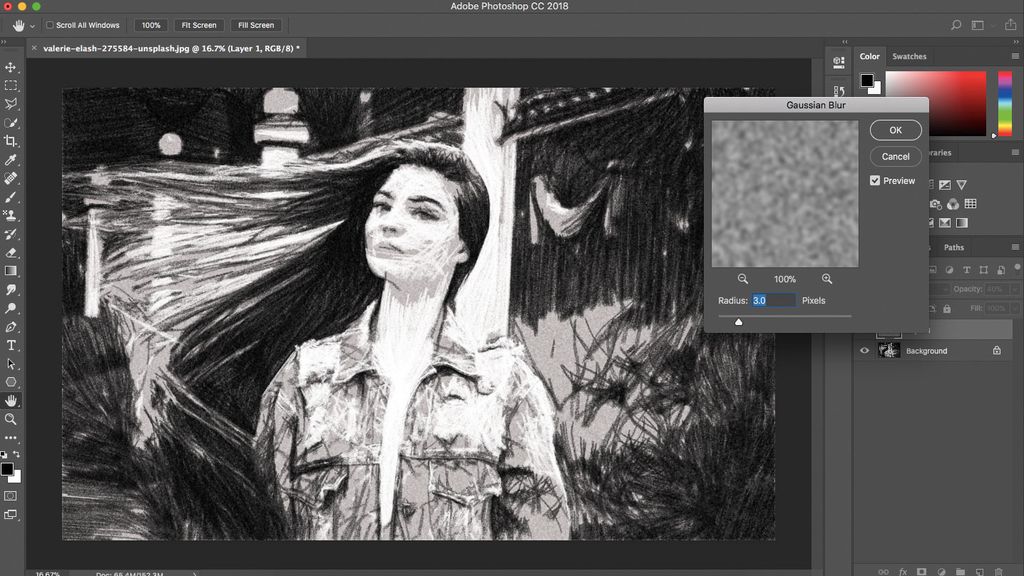This screenshot has width=1024, height=576.
Task: Click the Radius value input field
Action: [777, 300]
